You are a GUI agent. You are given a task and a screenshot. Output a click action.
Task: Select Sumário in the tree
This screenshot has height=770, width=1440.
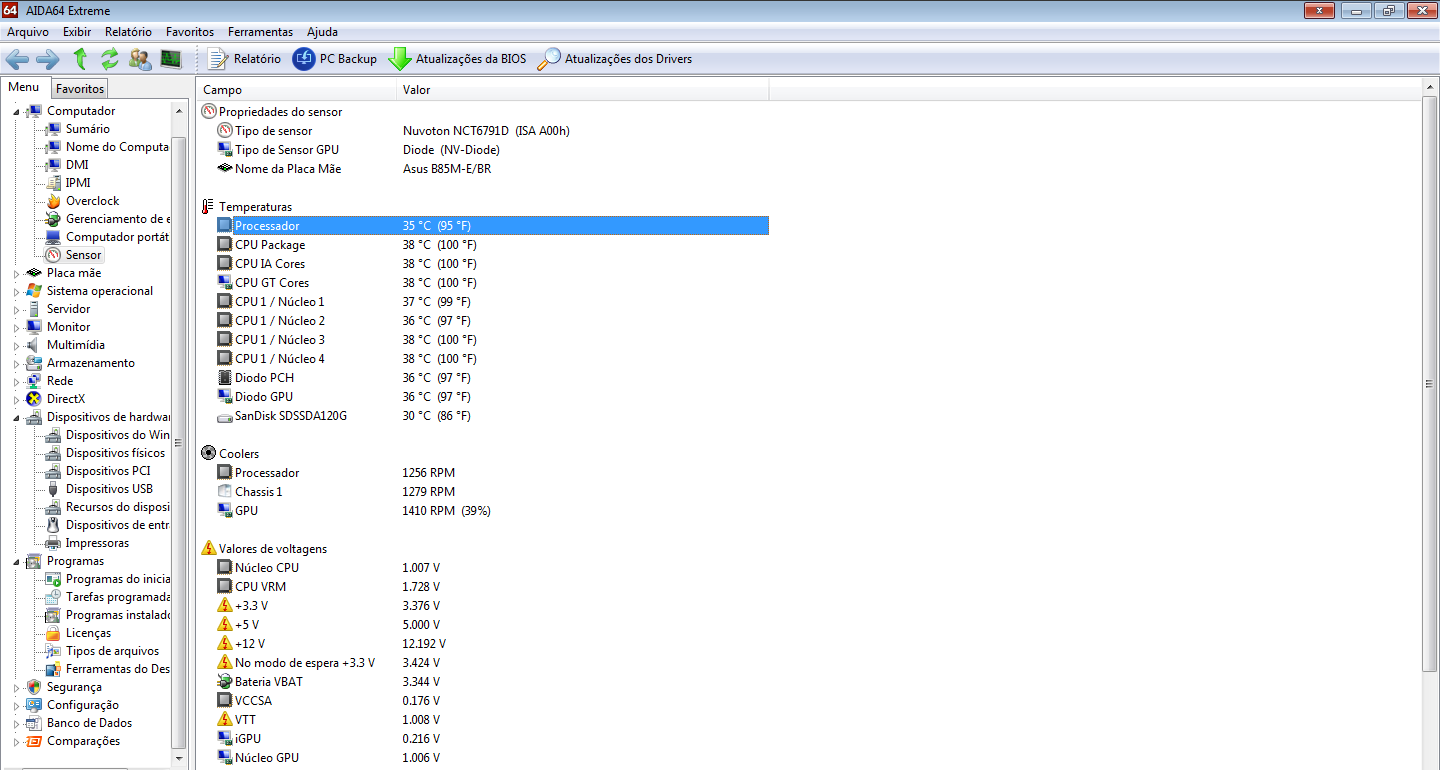point(88,129)
